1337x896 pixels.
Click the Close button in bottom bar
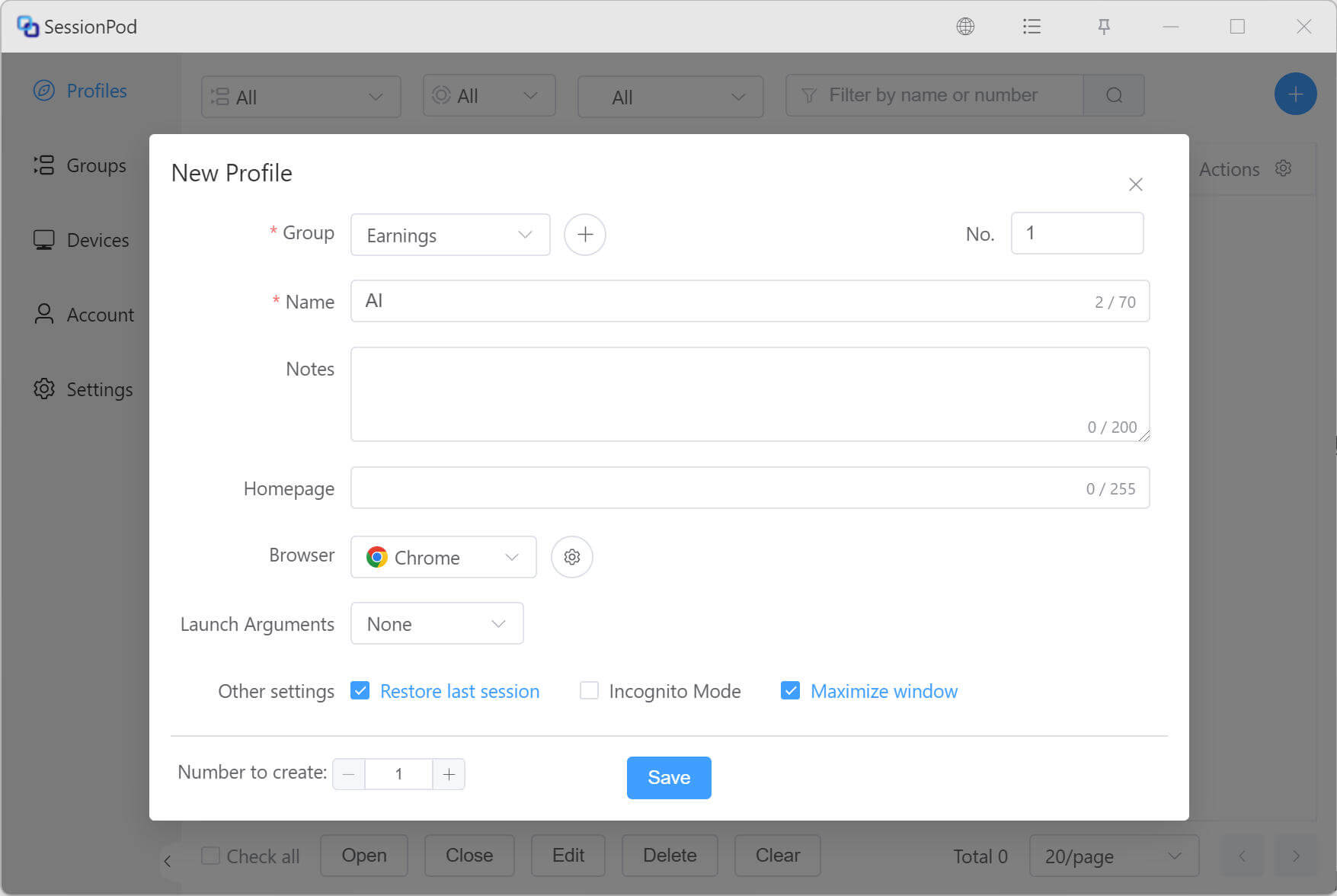469,856
